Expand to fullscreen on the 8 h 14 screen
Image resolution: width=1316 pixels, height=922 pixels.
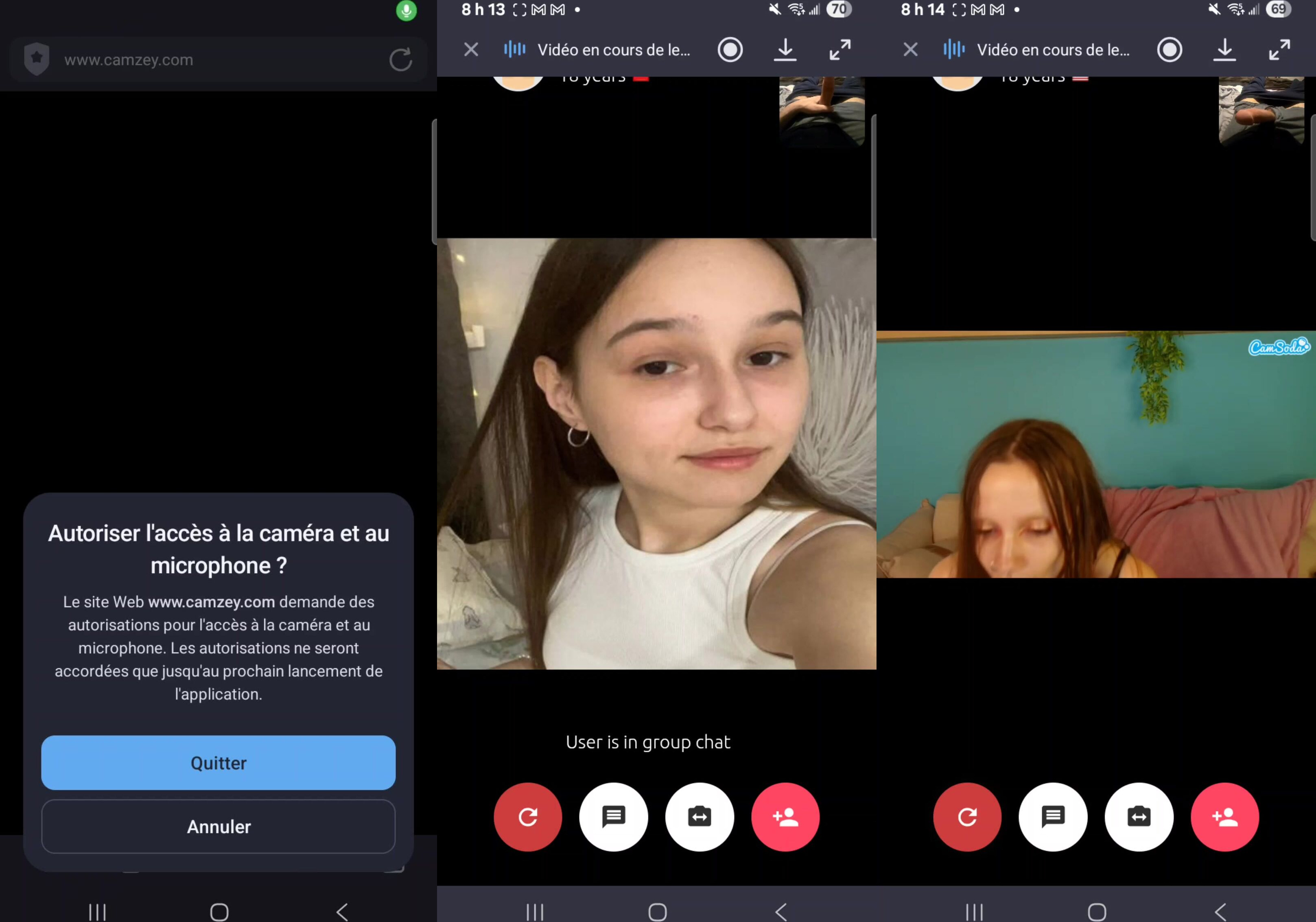tap(1279, 50)
